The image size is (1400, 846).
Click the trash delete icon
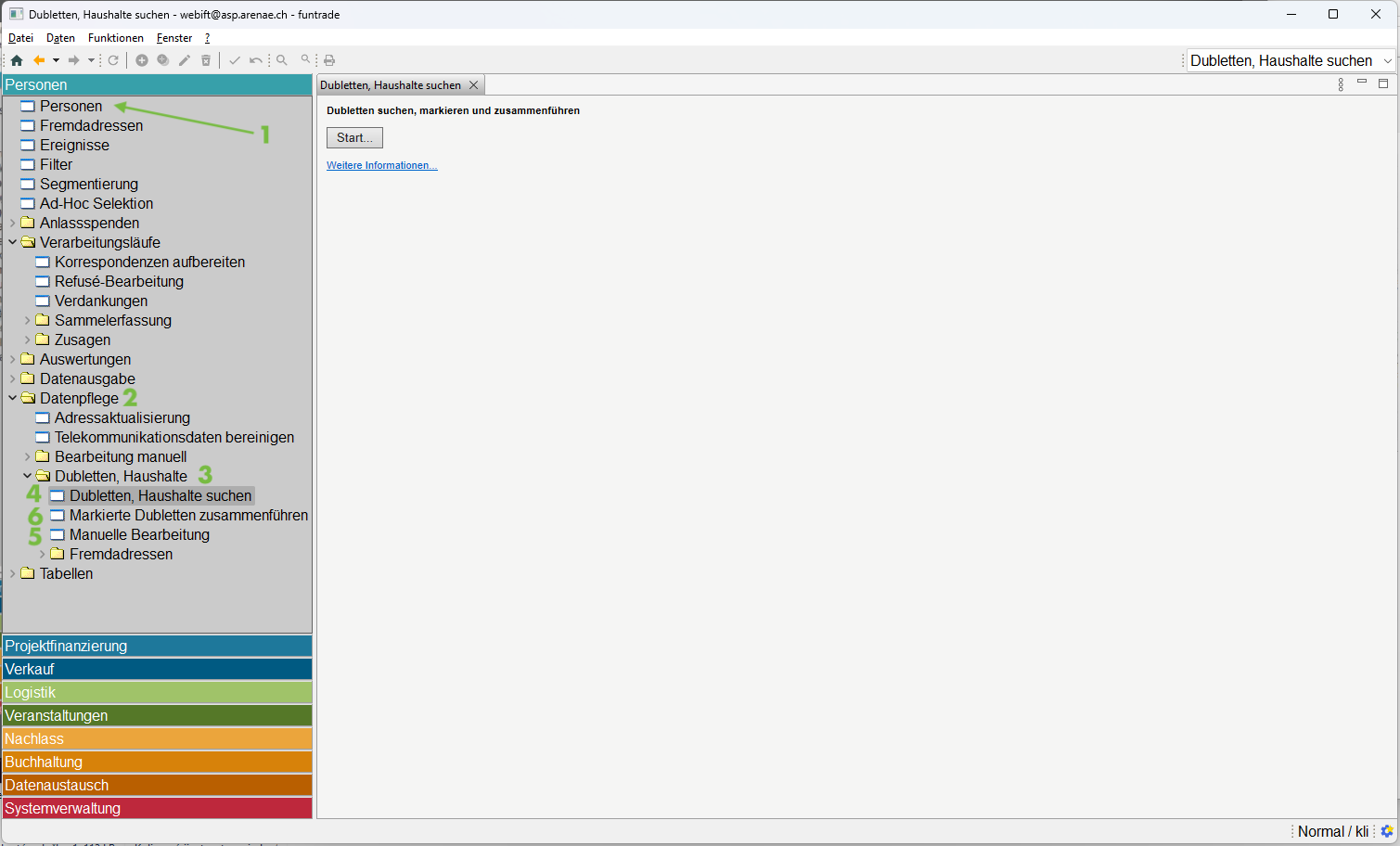click(206, 60)
